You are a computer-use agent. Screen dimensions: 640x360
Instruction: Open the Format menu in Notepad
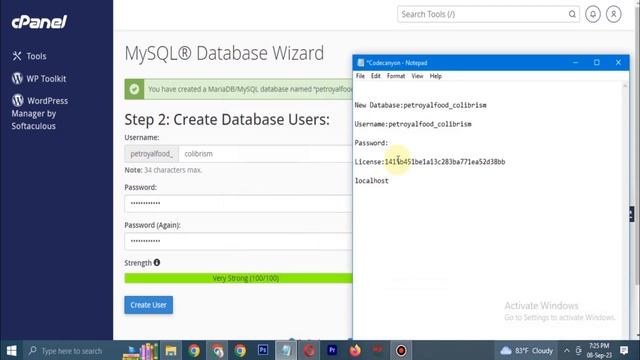pos(396,76)
